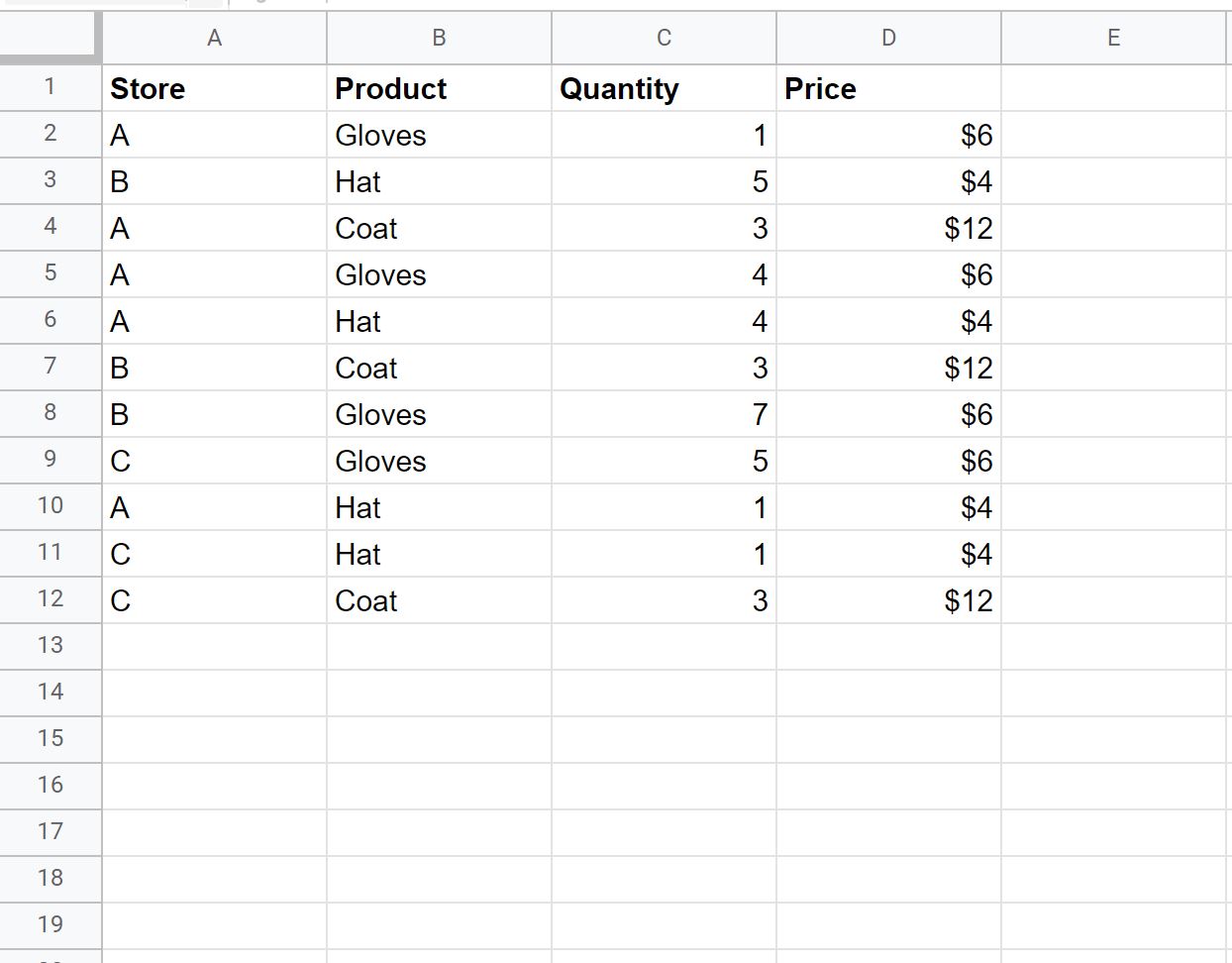1232x963 pixels.
Task: Select the Coat cell in row 4
Action: 439,228
